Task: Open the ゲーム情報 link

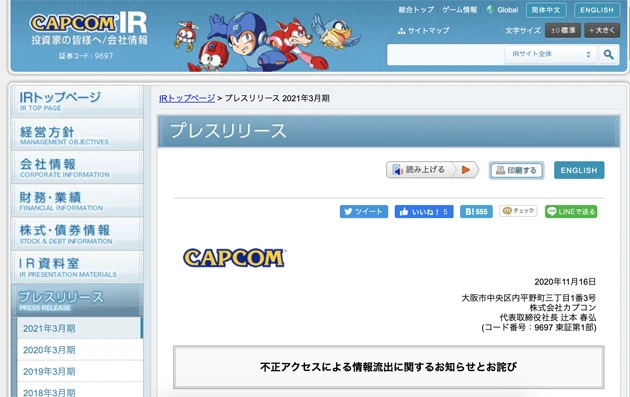Action: pyautogui.click(x=459, y=10)
